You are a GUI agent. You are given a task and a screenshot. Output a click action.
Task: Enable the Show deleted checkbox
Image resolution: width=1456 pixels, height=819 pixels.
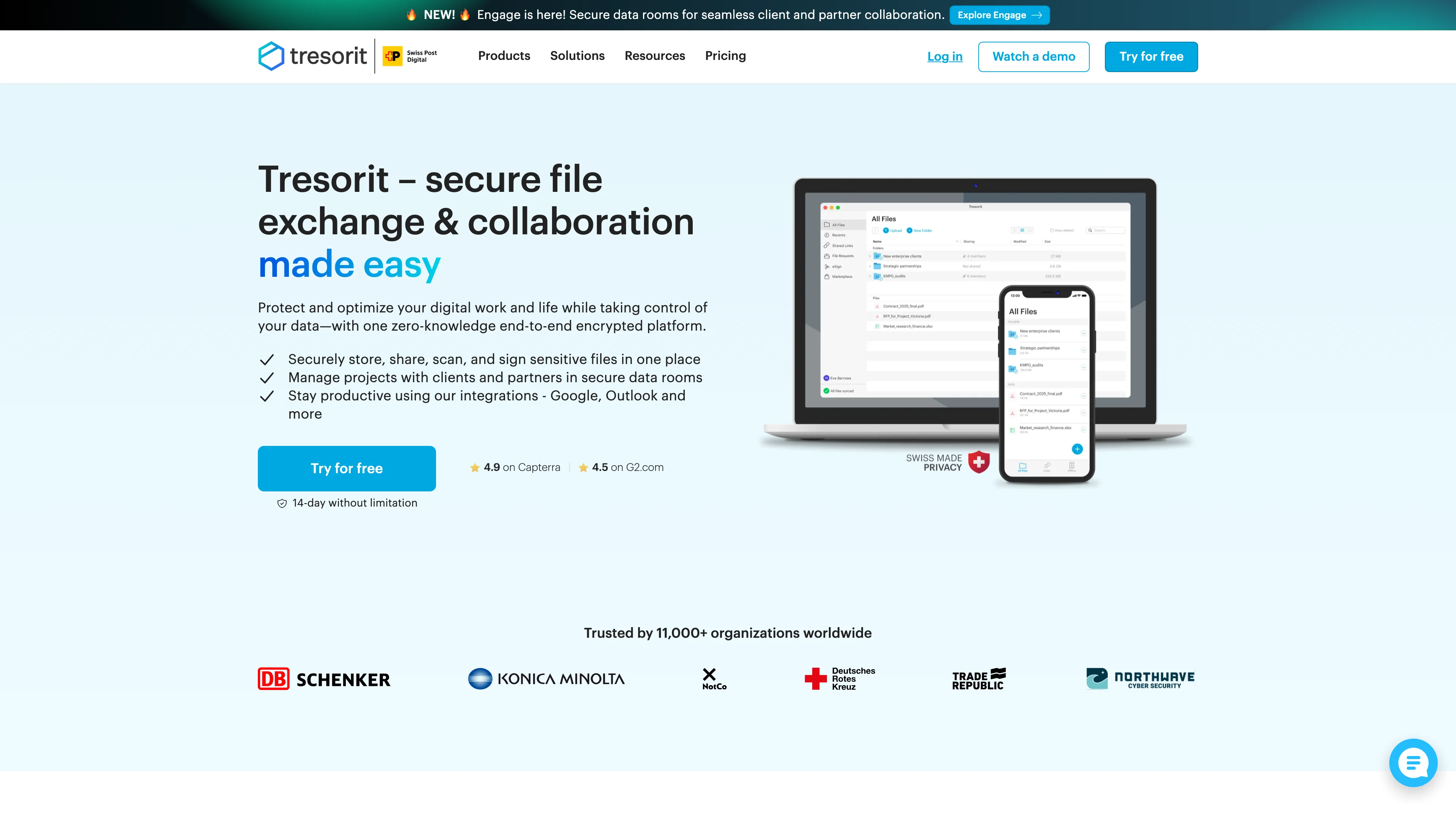[x=1052, y=231]
